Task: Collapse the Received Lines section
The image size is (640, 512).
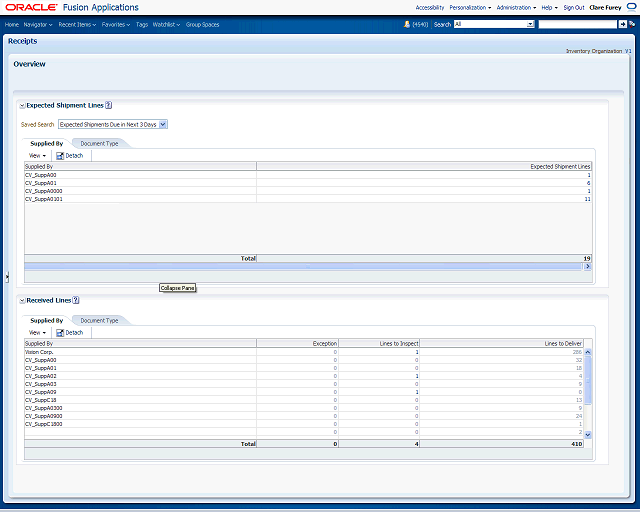Action: click(21, 300)
